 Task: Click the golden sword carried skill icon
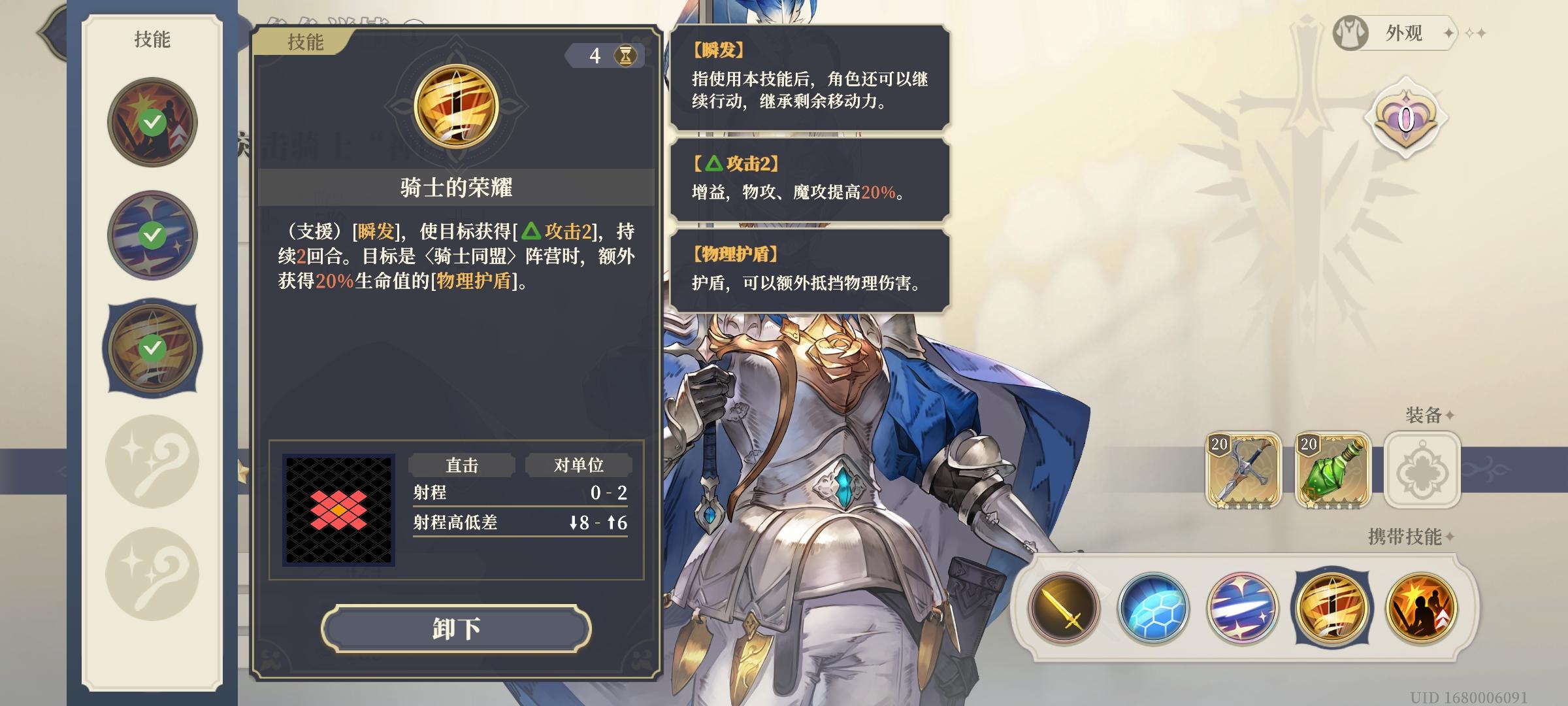click(1064, 608)
